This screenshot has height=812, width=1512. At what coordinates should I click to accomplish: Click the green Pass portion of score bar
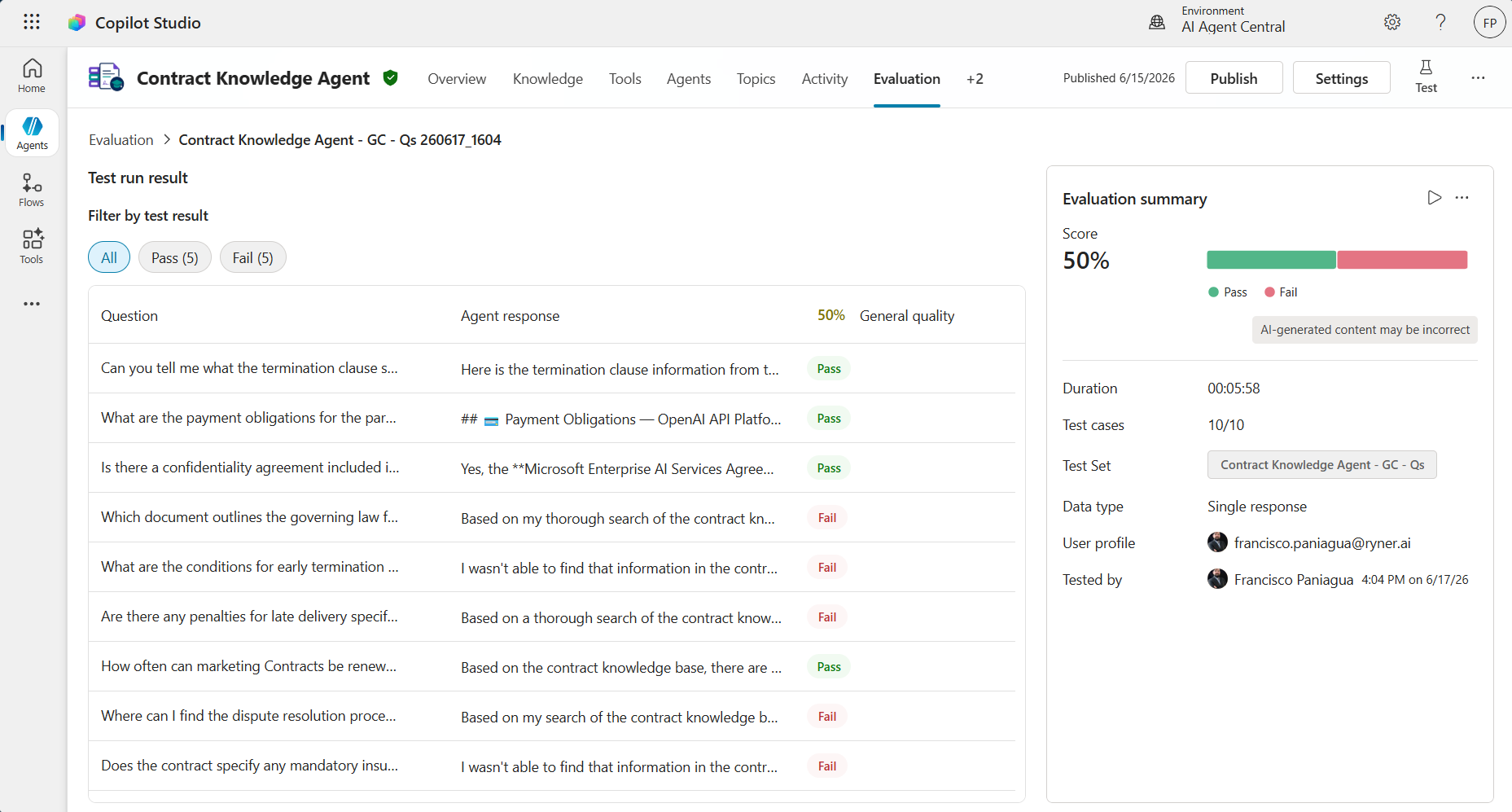point(1271,260)
